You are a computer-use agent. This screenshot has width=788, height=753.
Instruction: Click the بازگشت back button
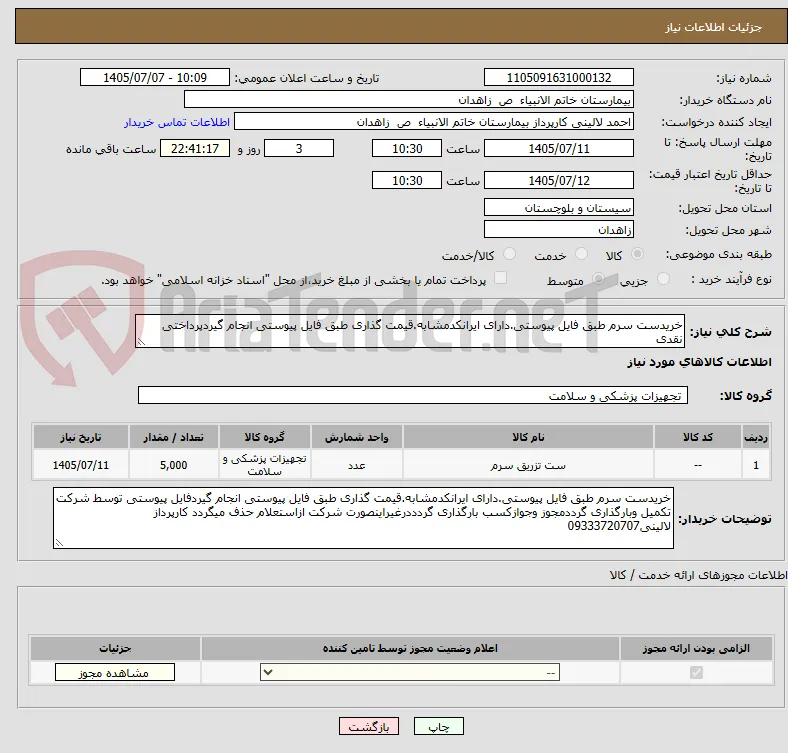369,727
